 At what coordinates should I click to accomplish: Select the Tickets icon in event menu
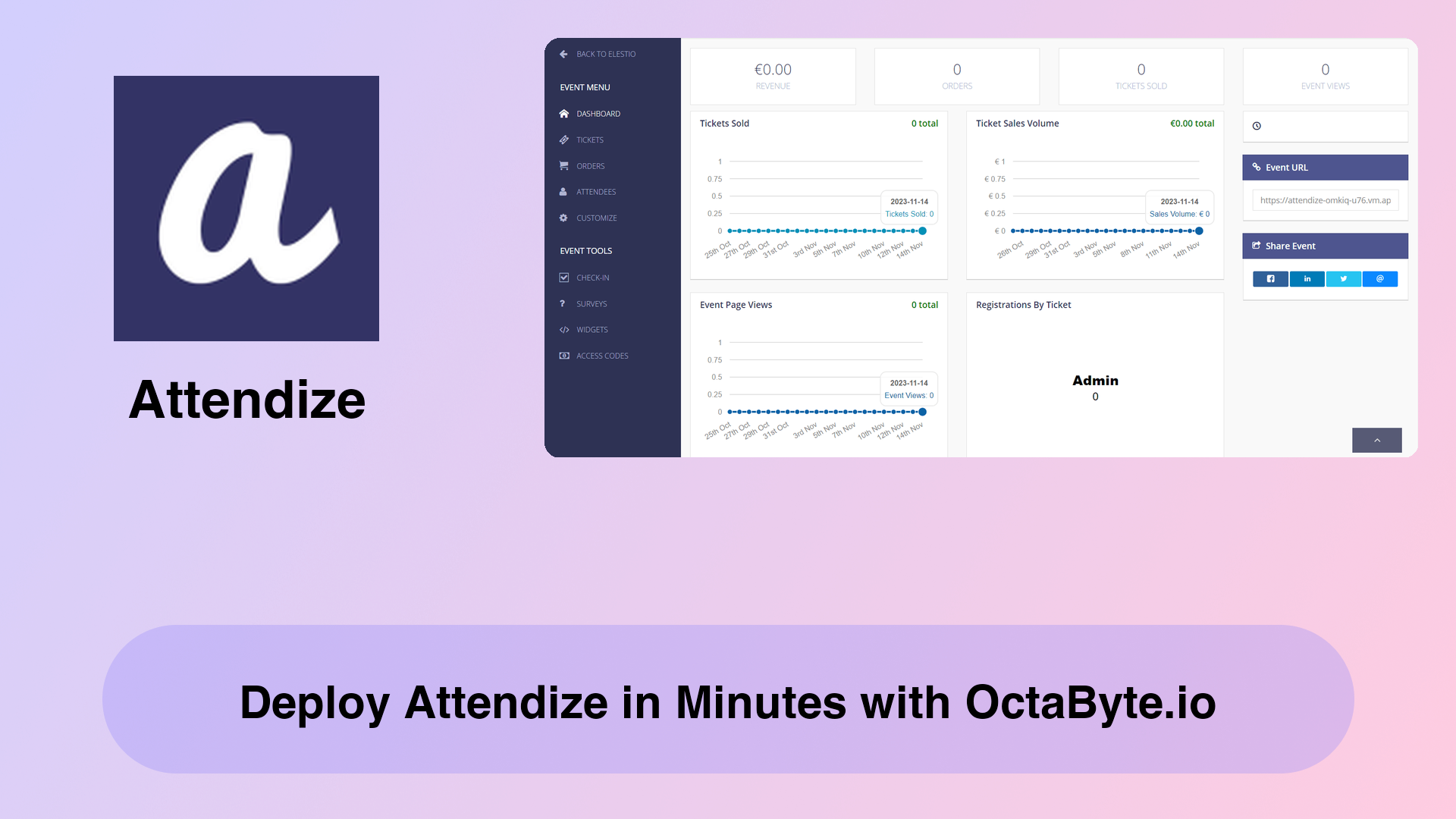click(563, 139)
